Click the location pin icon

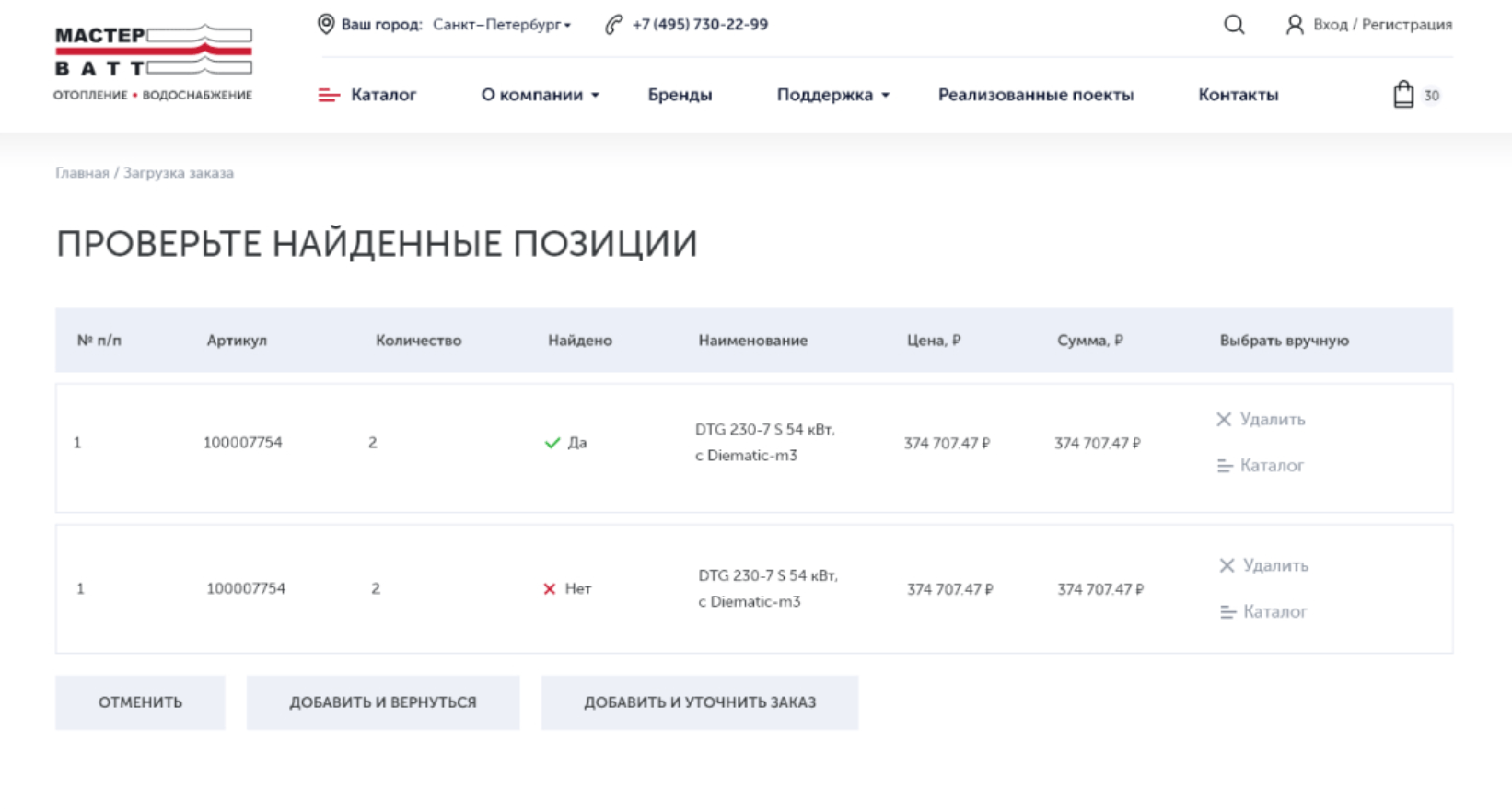point(326,24)
